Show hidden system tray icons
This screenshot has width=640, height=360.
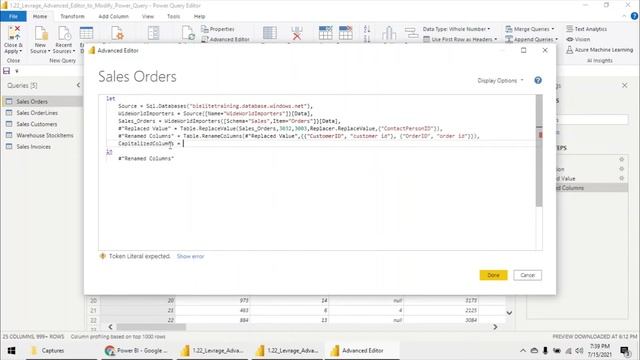click(523, 351)
